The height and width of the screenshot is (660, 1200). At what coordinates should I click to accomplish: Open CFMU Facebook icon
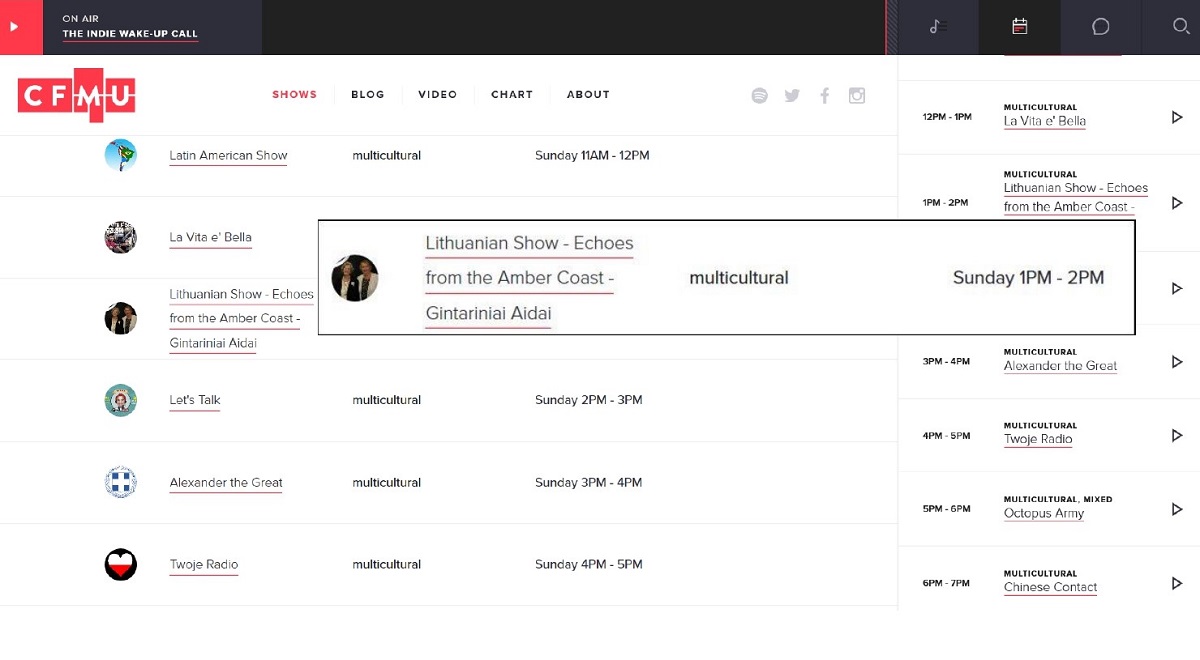pos(825,95)
